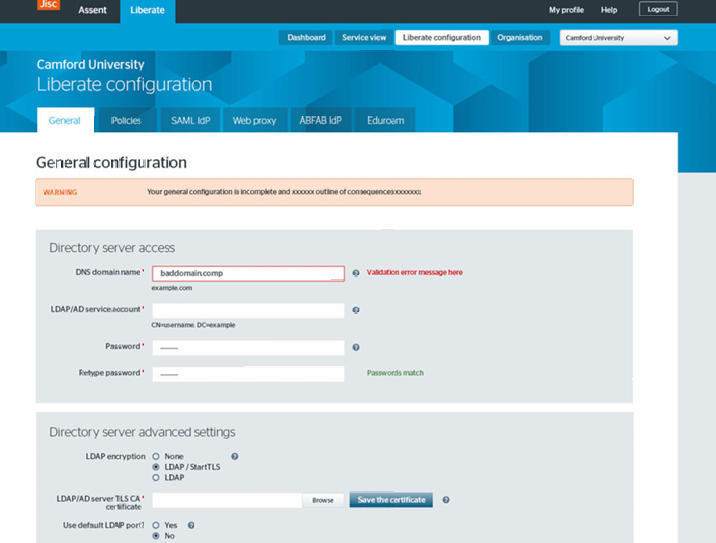Click the 'CN=username, DC=example' hint text
Viewport: 716px width, 543px height.
point(193,325)
